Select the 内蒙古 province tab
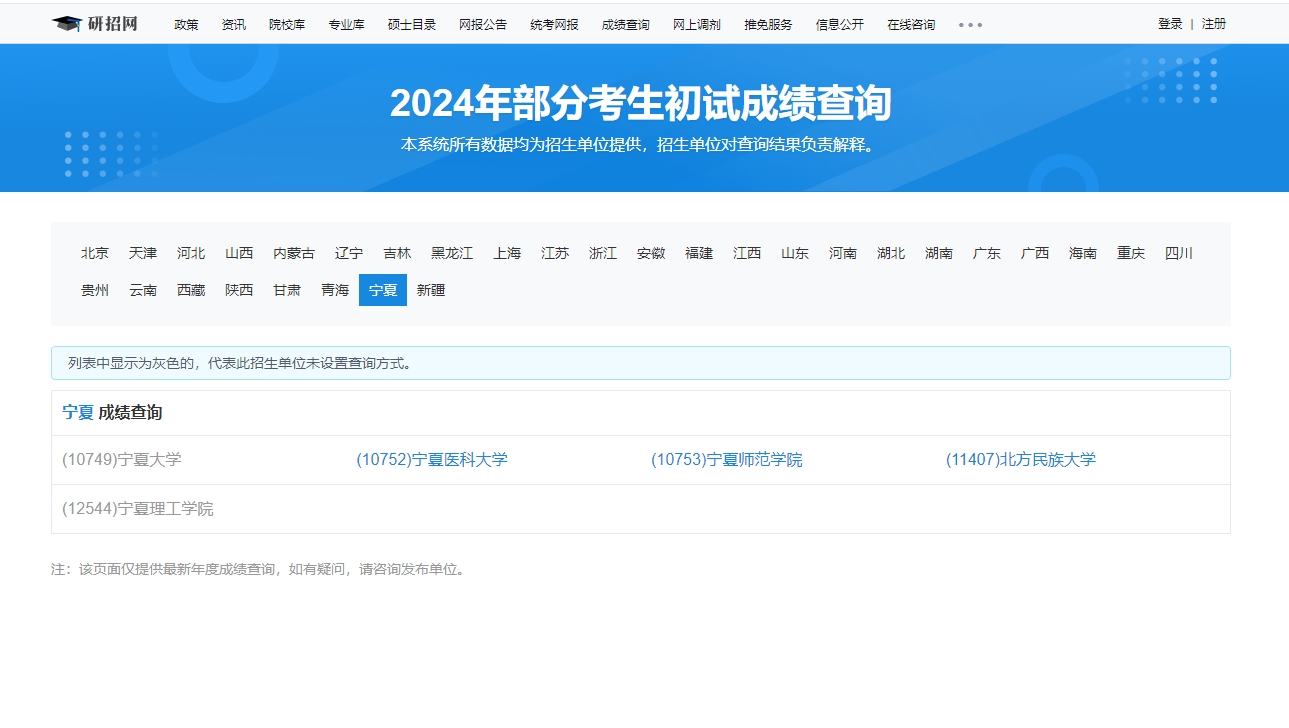The height and width of the screenshot is (728, 1289). (294, 253)
